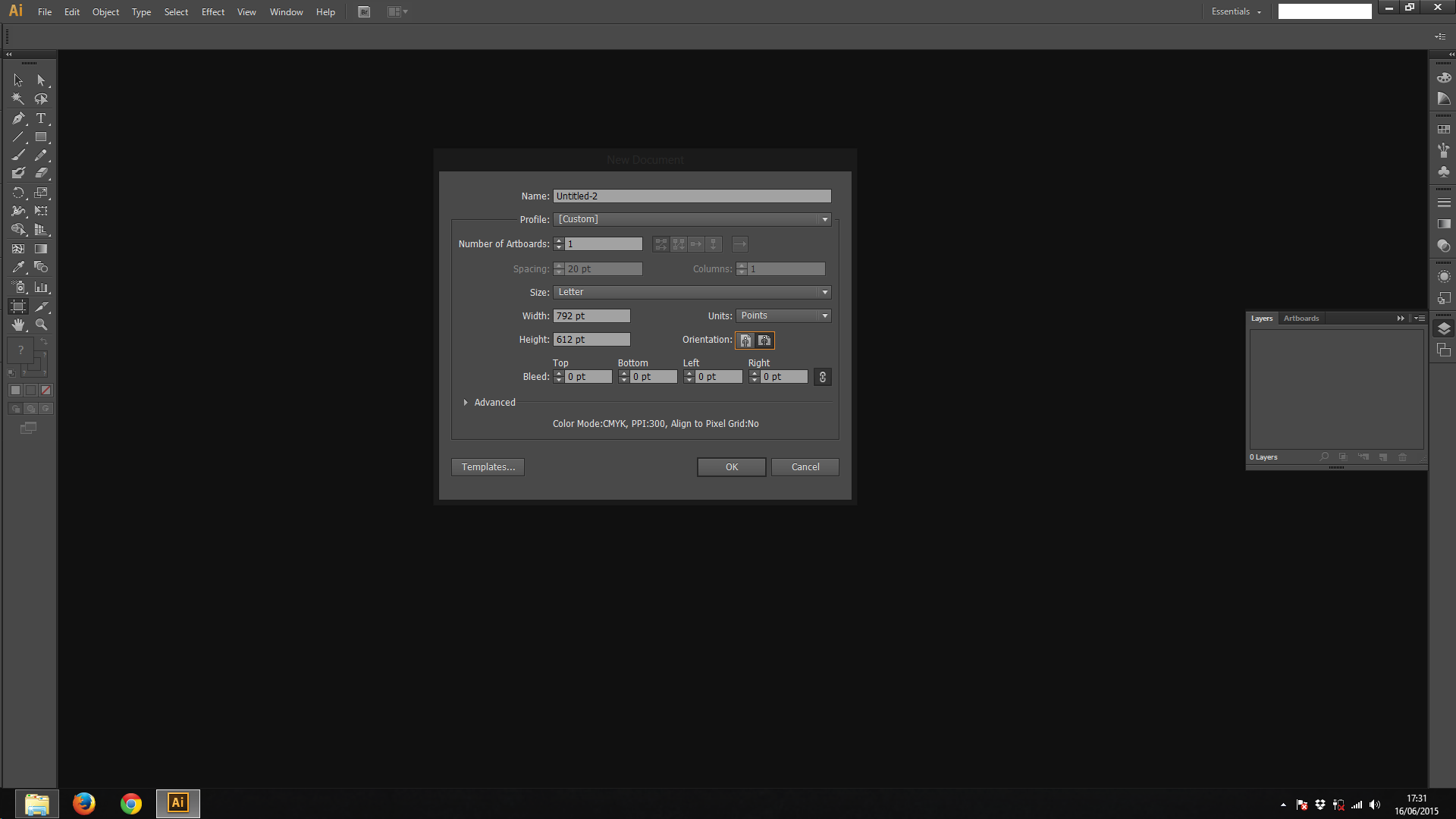Open the Layers panel flyout menu
This screenshot has width=1456, height=819.
1420,318
